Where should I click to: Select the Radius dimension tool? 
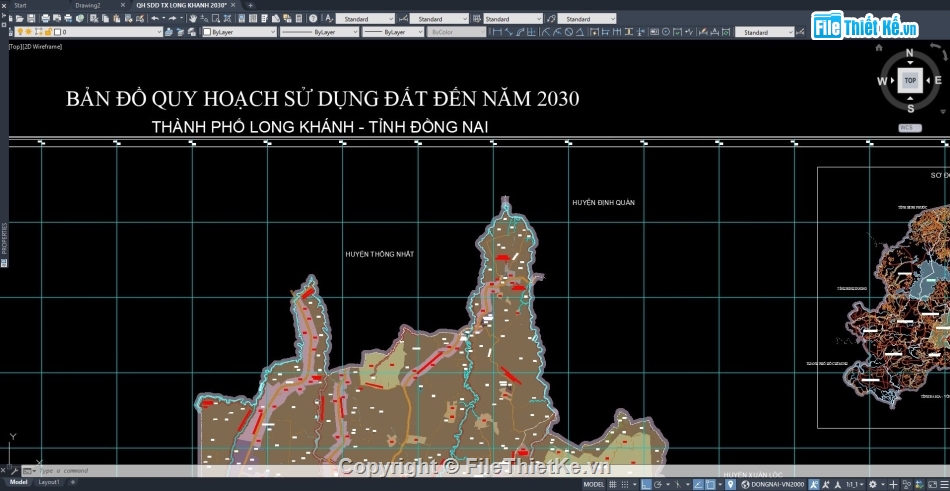546,32
